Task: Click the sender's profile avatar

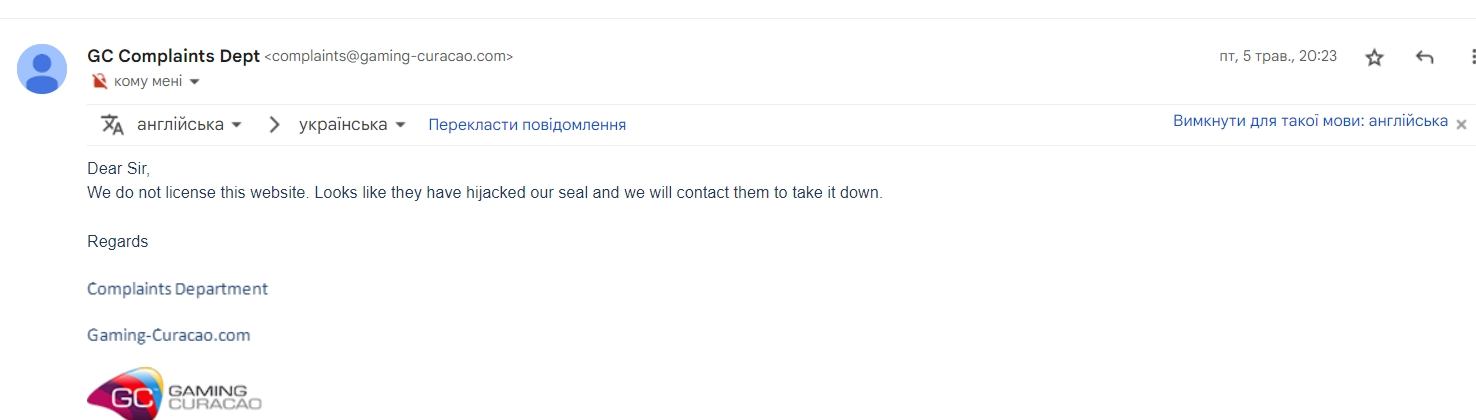Action: click(42, 68)
